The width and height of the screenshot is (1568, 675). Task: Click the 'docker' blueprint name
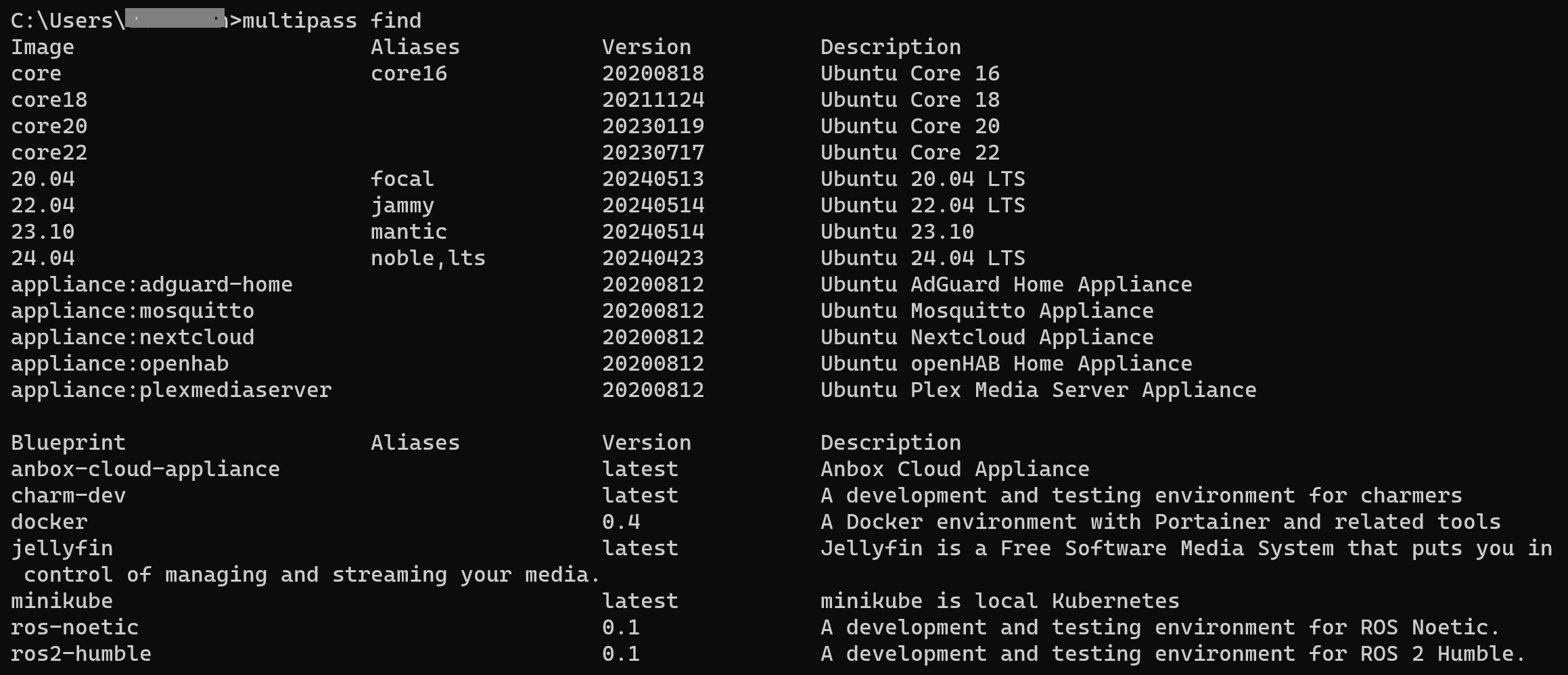click(49, 521)
